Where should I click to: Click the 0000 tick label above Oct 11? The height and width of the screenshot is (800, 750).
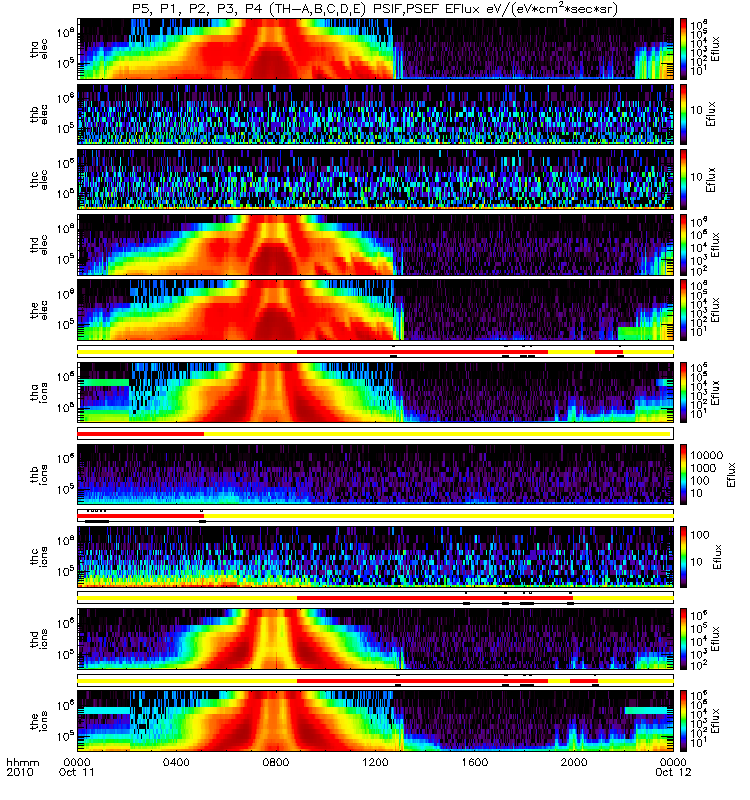[x=77, y=762]
